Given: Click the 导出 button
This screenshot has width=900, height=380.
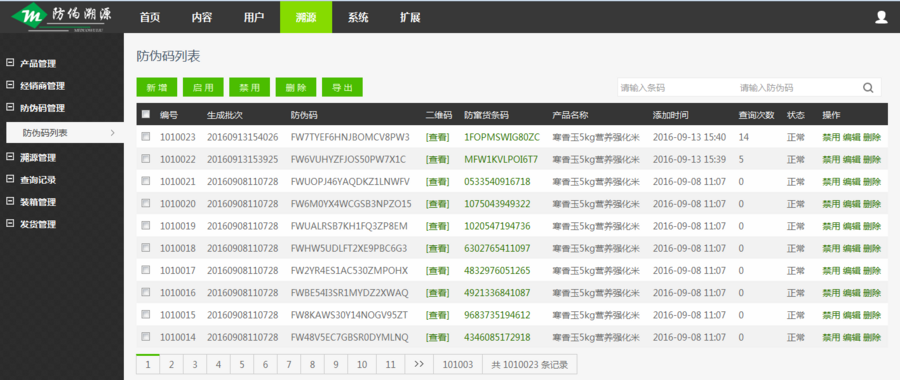Looking at the screenshot, I should 343,87.
